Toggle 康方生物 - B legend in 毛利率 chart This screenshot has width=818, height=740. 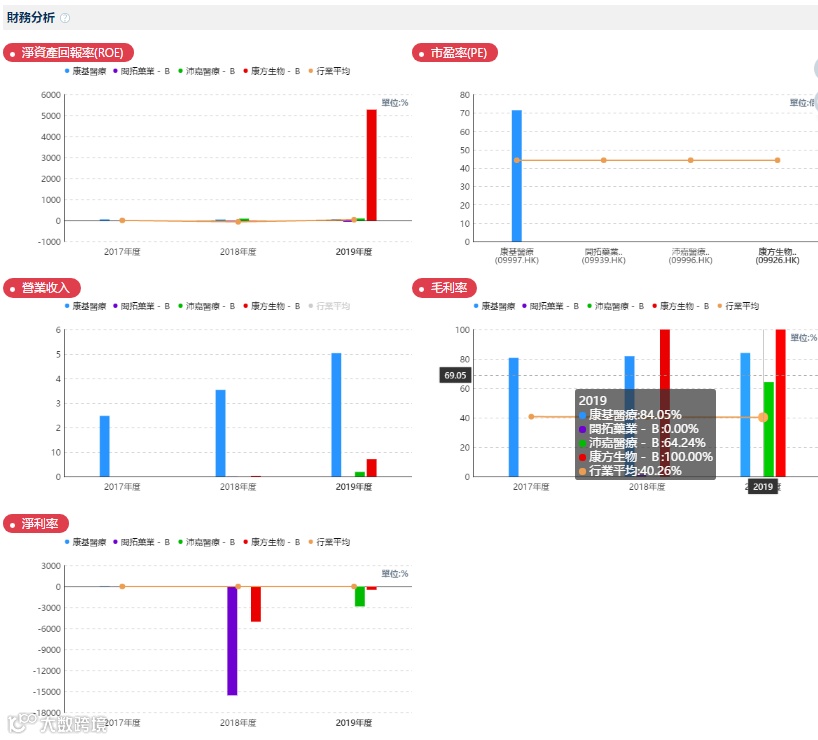[x=681, y=306]
